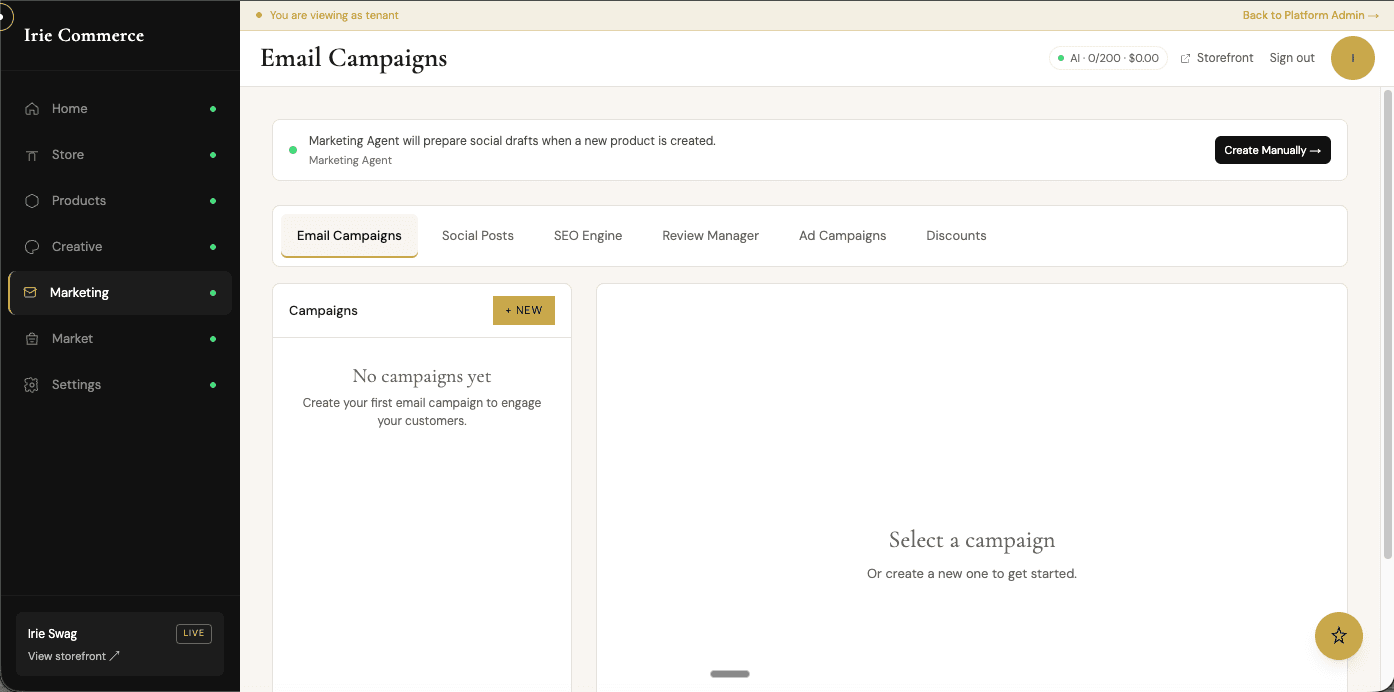Click the Settings gear icon

coord(32,385)
